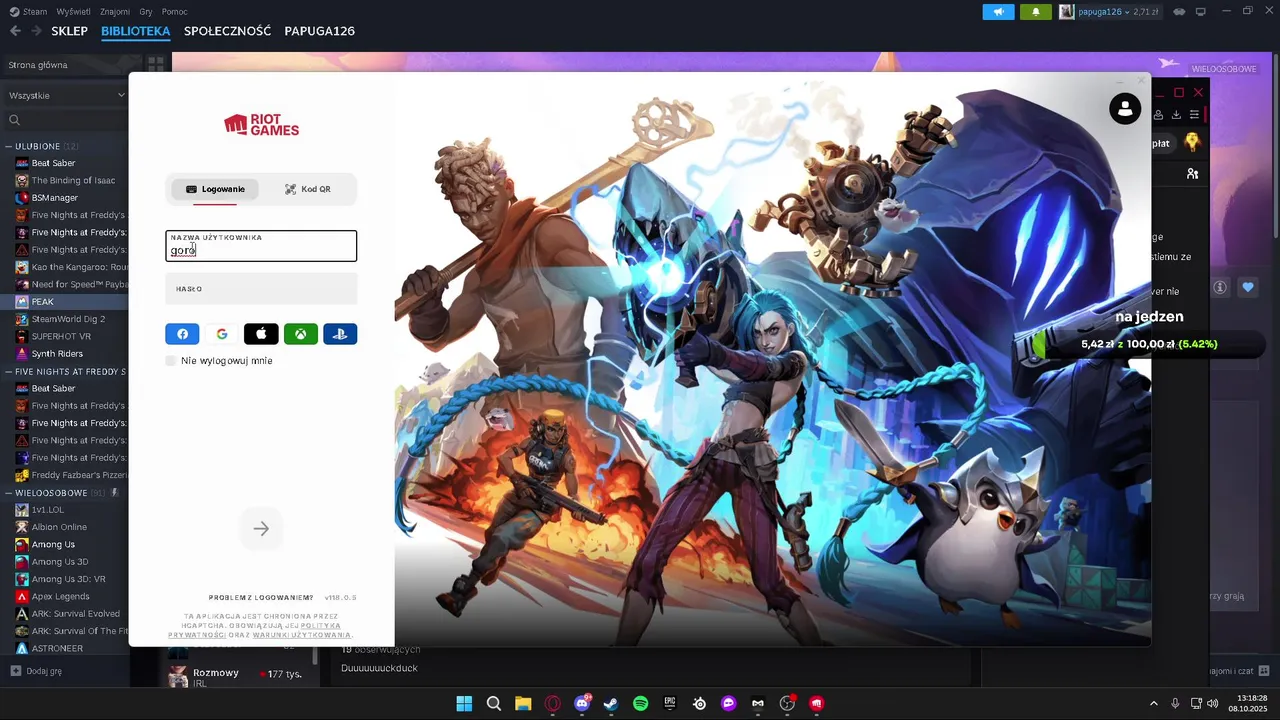Open Riot Client icon in taskbar
This screenshot has width=1280, height=720.
[x=817, y=704]
